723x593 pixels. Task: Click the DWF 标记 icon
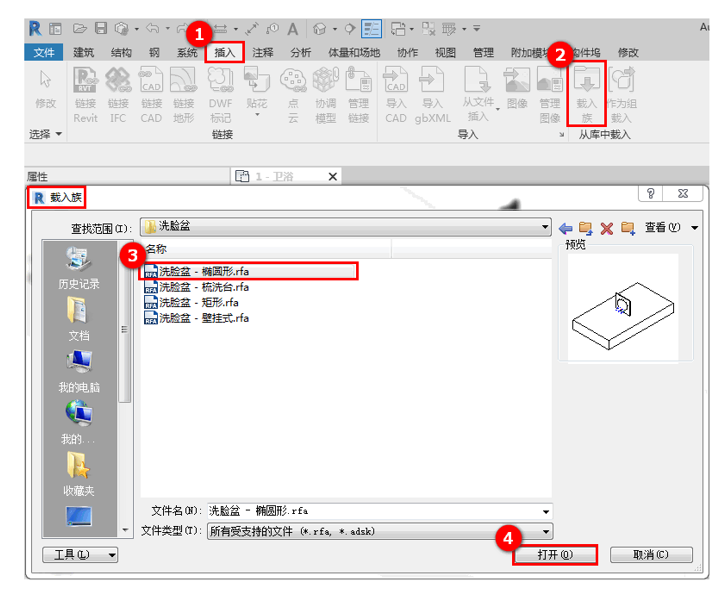(220, 79)
